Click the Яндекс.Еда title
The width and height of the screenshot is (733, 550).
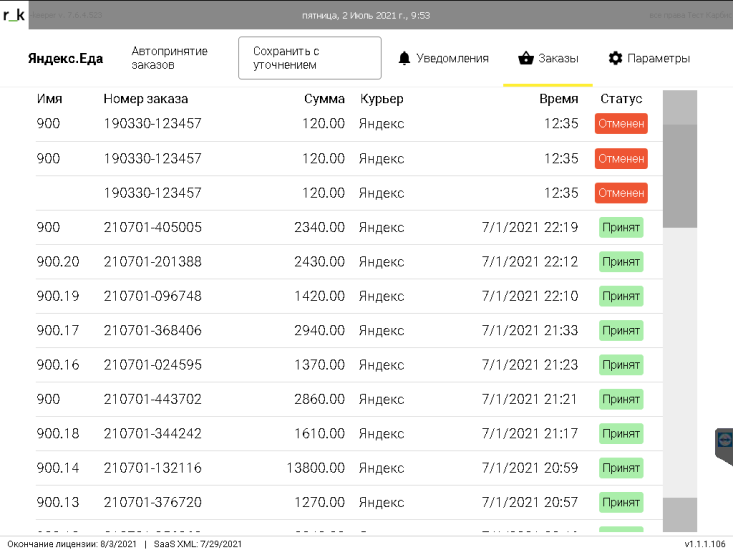(x=65, y=58)
